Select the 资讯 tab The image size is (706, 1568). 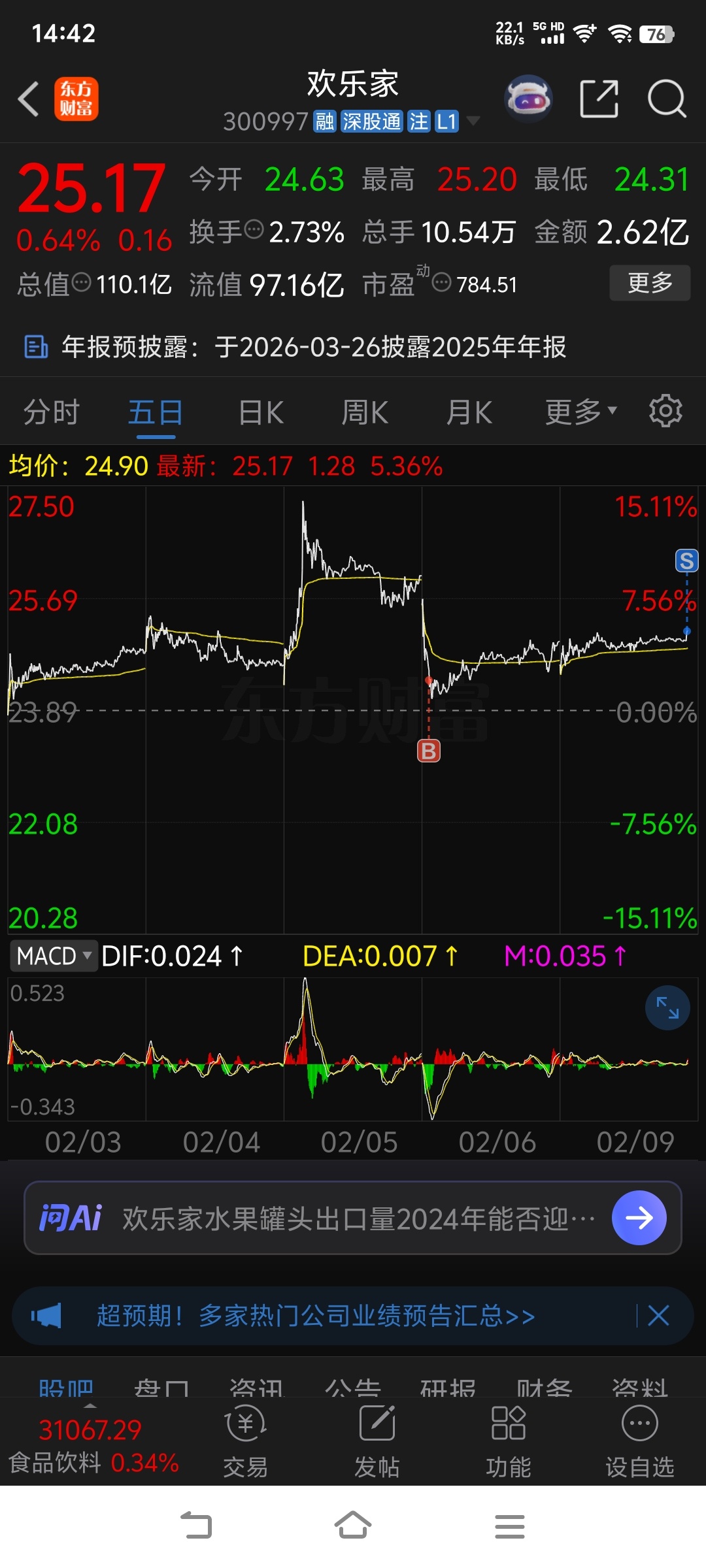click(x=257, y=1387)
